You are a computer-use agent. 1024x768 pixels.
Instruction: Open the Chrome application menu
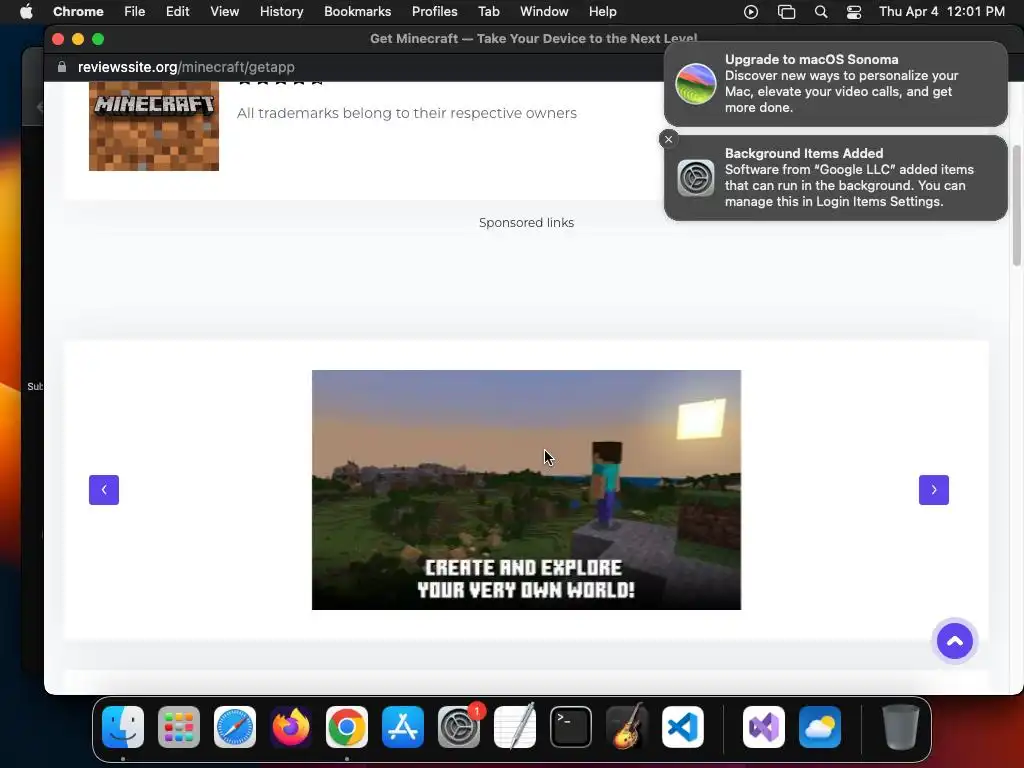[78, 12]
